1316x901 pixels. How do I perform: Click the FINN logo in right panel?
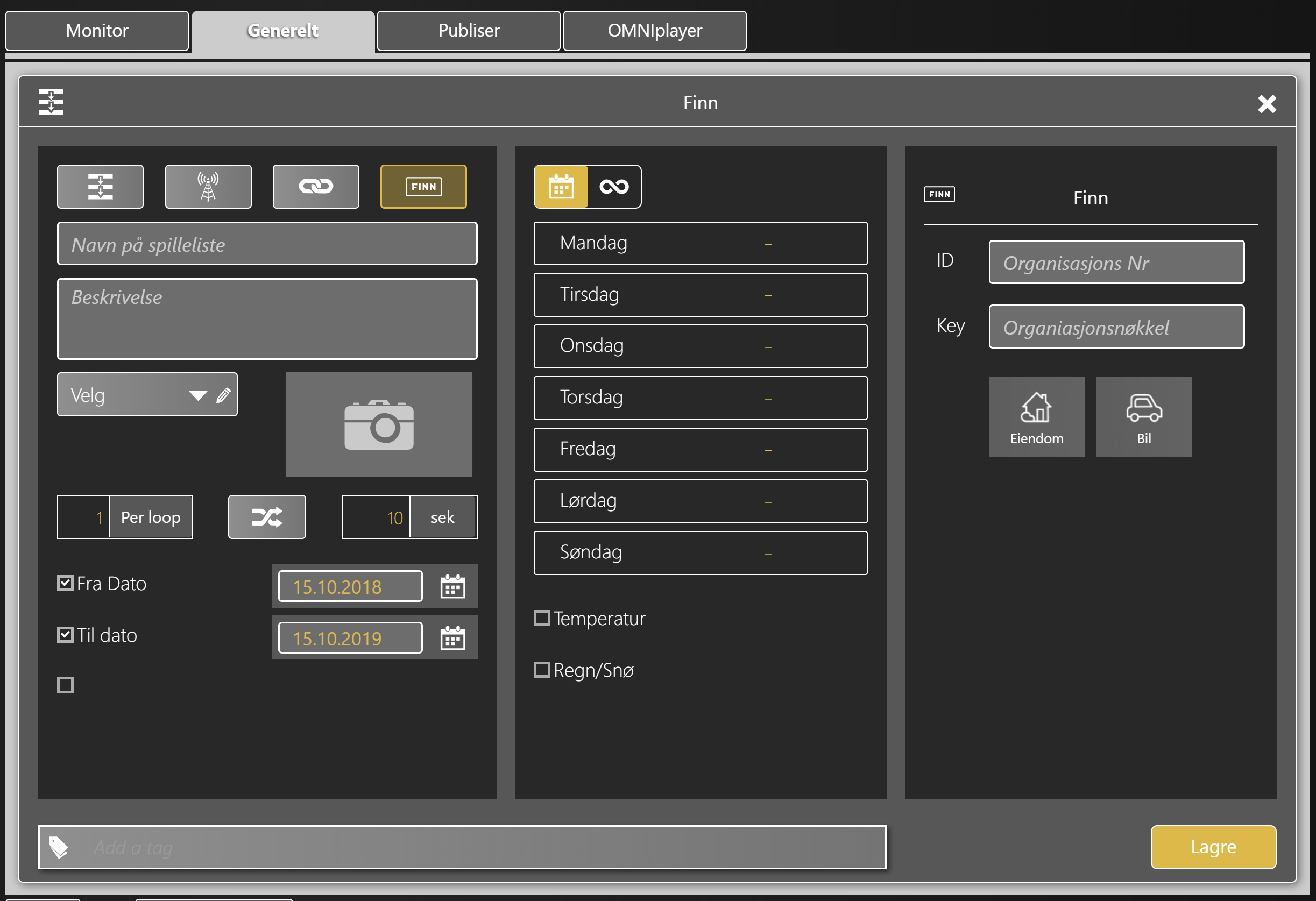939,194
